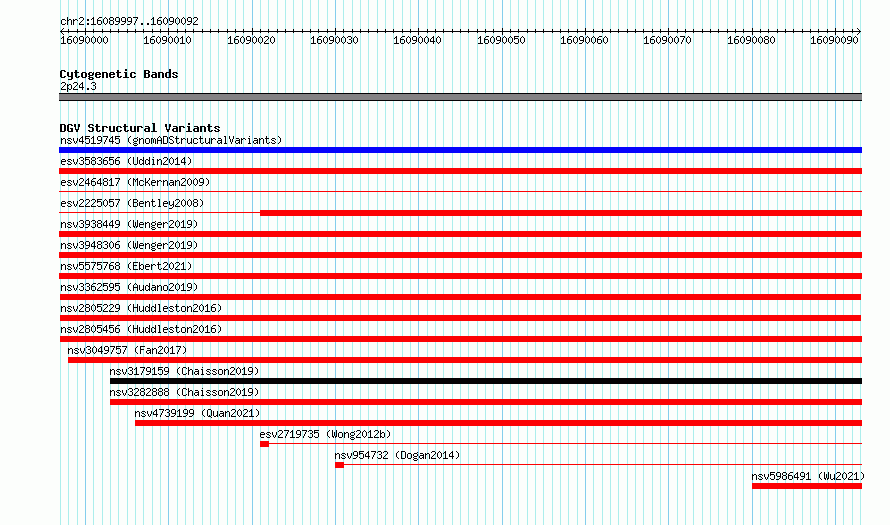Click ruler position 16090000

tap(84, 40)
